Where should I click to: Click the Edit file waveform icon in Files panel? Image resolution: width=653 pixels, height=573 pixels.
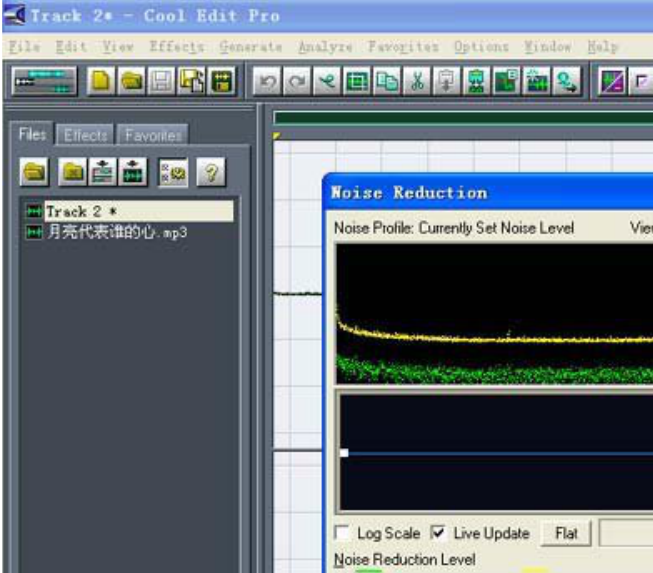[132, 173]
